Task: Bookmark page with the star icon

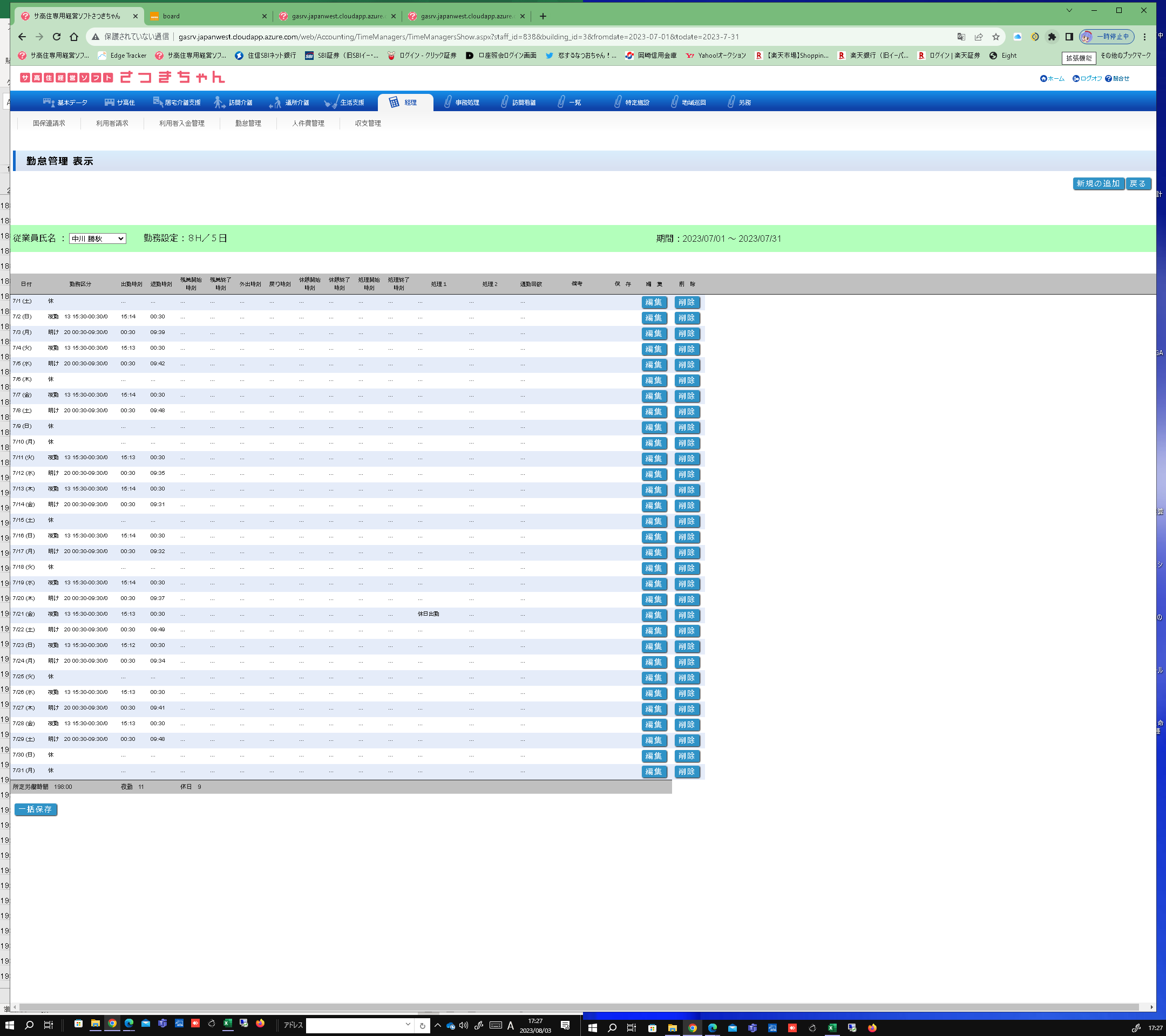Action: click(x=995, y=37)
